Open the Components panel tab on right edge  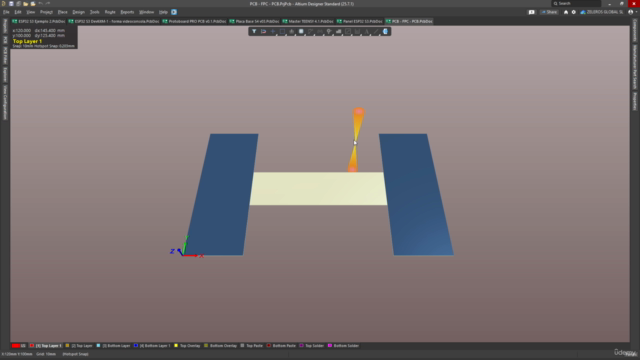pyautogui.click(x=635, y=29)
